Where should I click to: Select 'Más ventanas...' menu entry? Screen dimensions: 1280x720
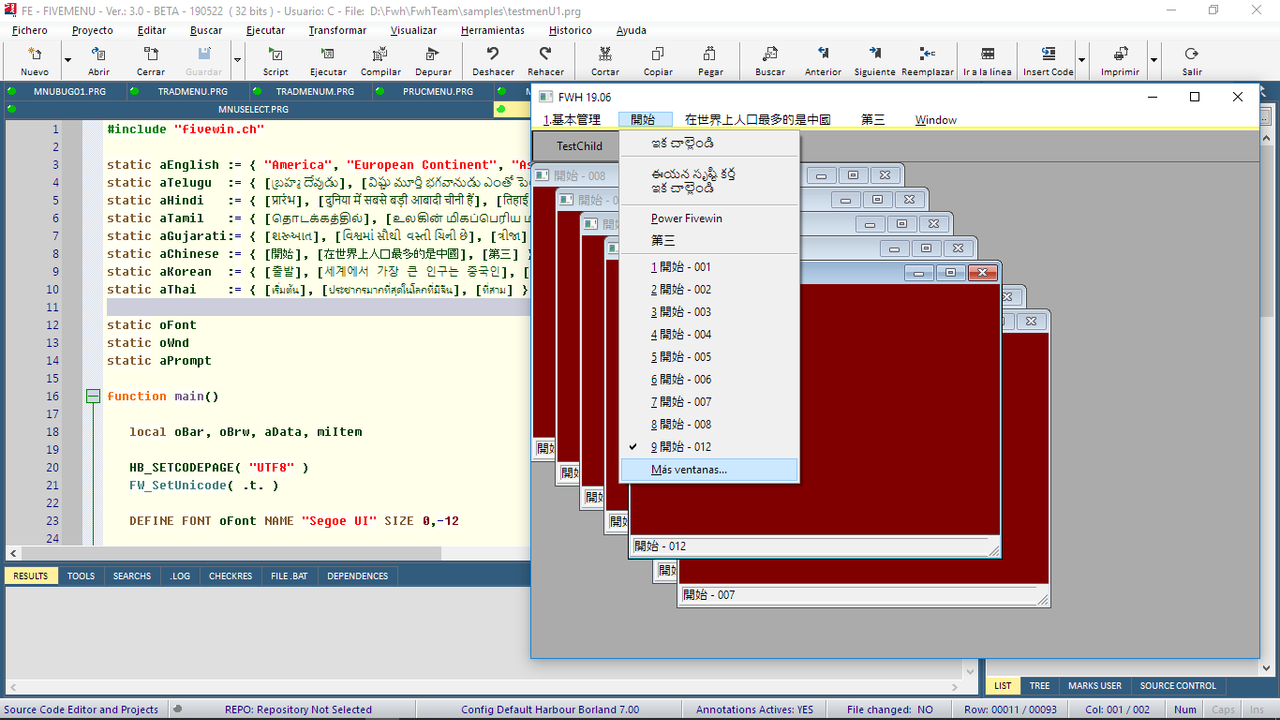point(709,469)
